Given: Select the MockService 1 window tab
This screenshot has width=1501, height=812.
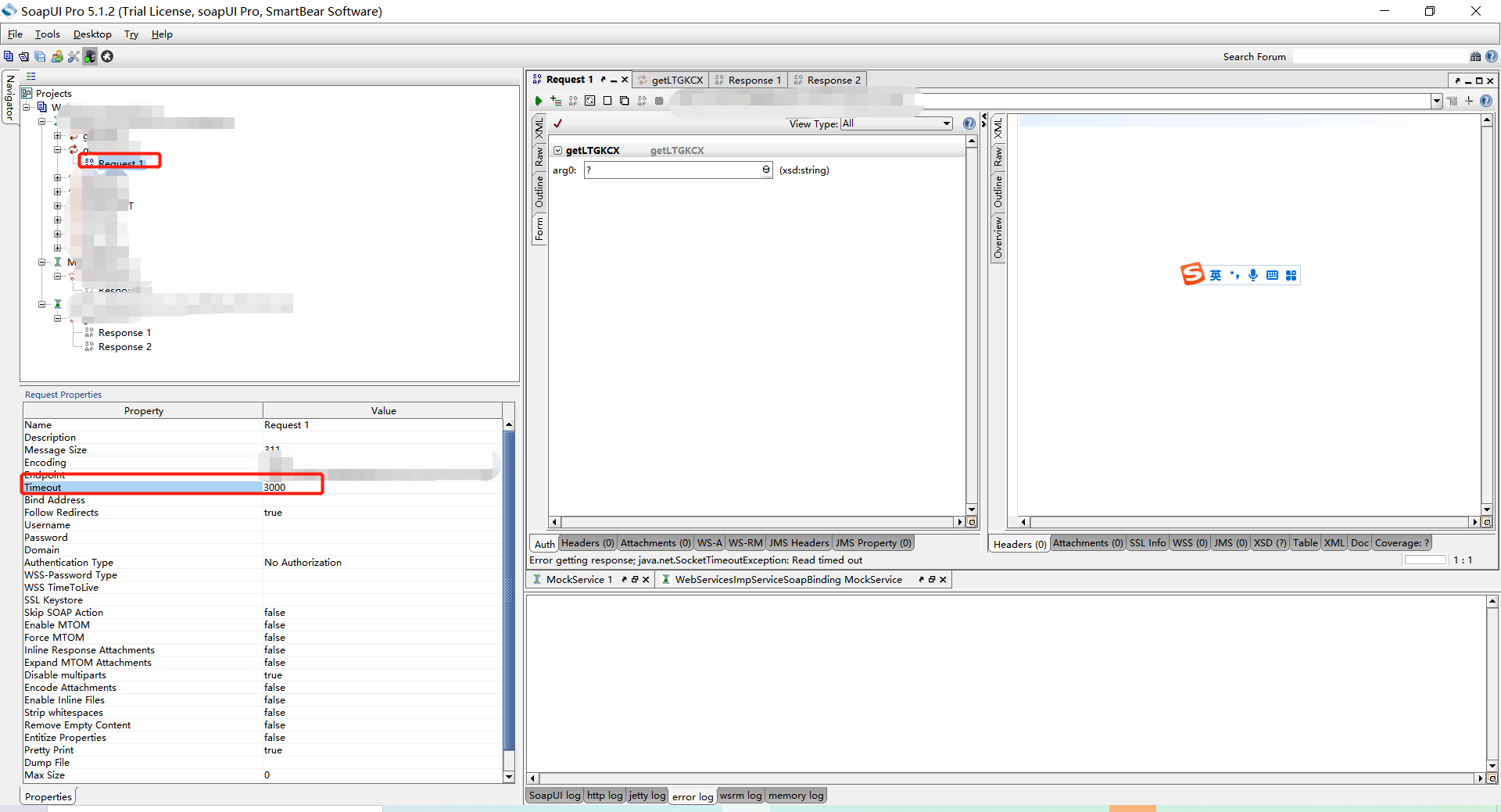Looking at the screenshot, I should [x=579, y=580].
